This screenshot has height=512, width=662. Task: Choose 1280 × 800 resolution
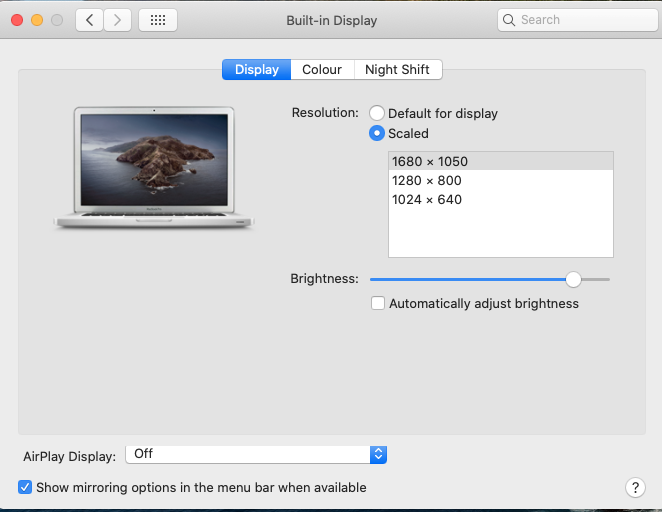(501, 180)
